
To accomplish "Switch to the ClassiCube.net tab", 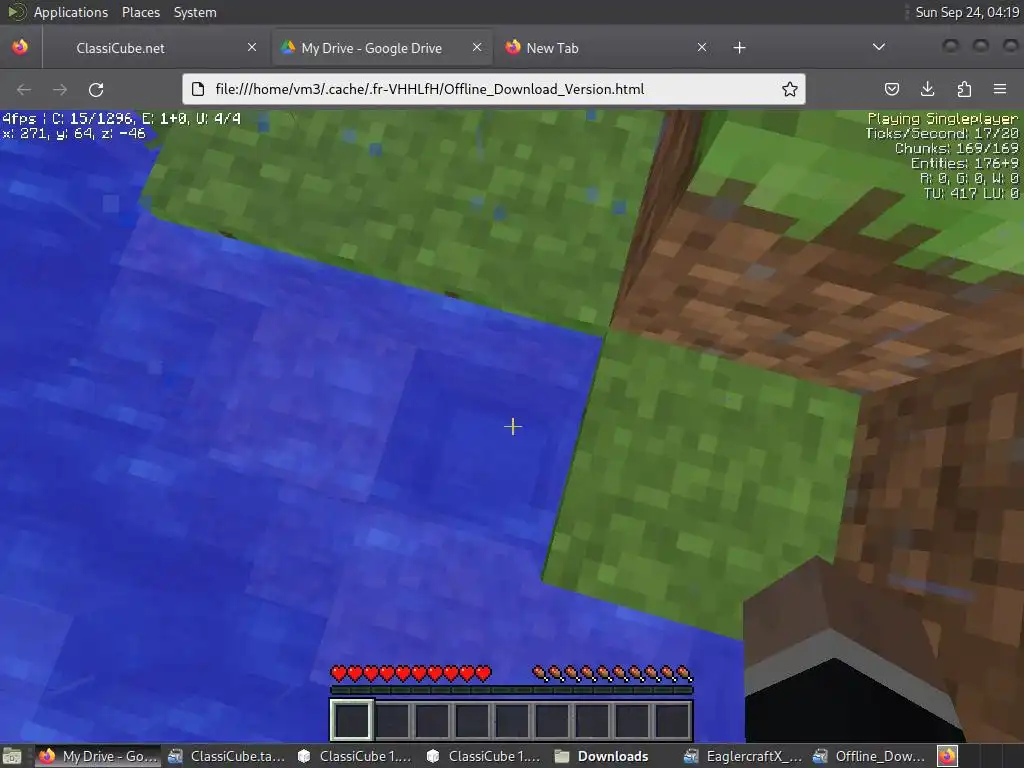I will (x=155, y=48).
